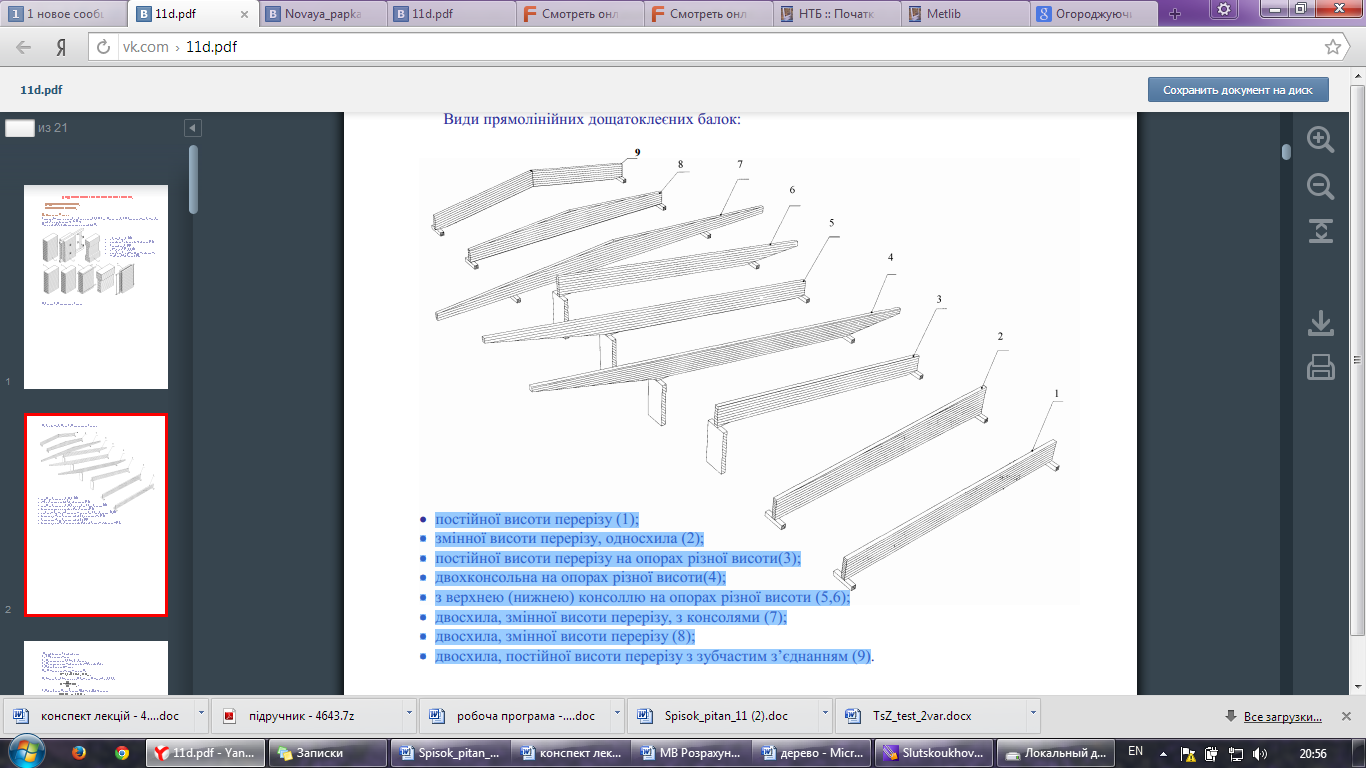The image size is (1366, 768).
Task: Switch to the Metlib browser tab
Action: click(x=965, y=14)
